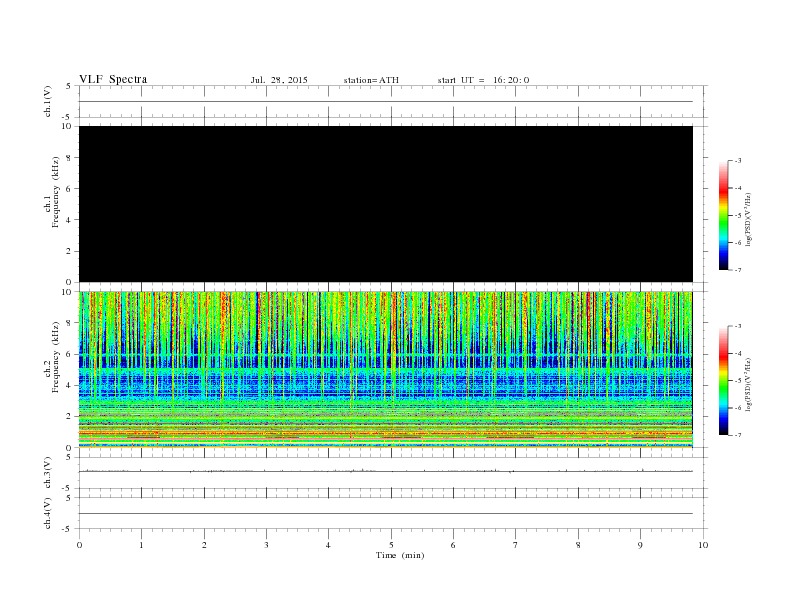Click the ch.3 waveform trace
This screenshot has height=612, width=792.
point(386,471)
